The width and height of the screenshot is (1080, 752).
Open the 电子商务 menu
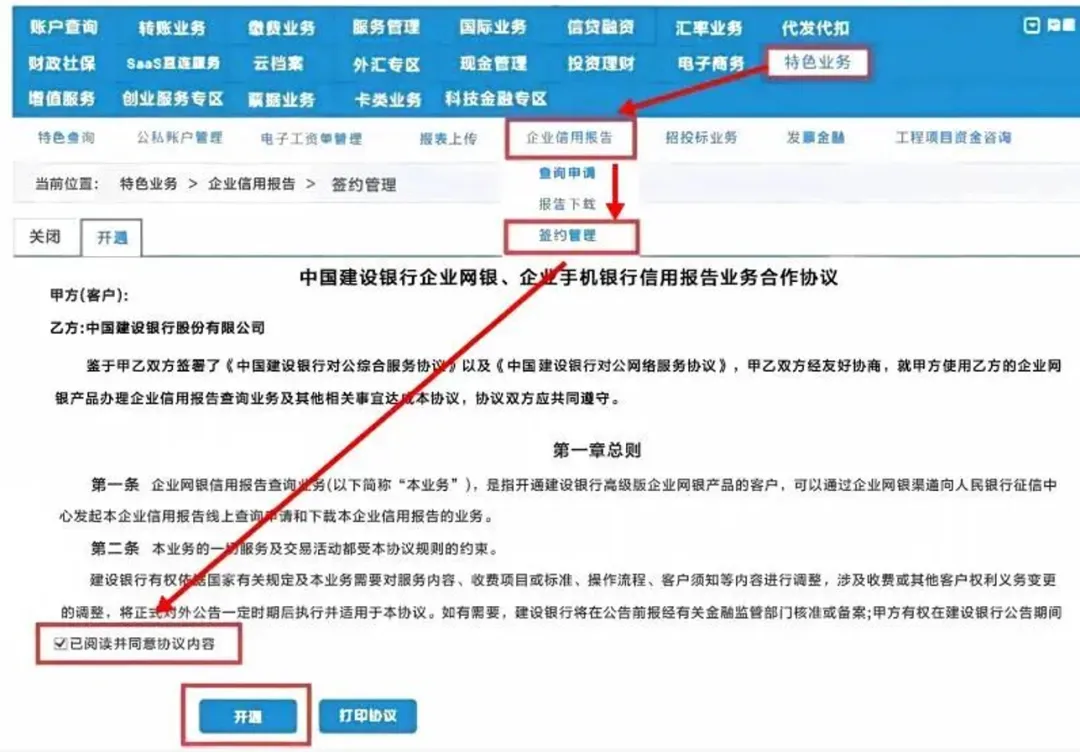(x=711, y=63)
